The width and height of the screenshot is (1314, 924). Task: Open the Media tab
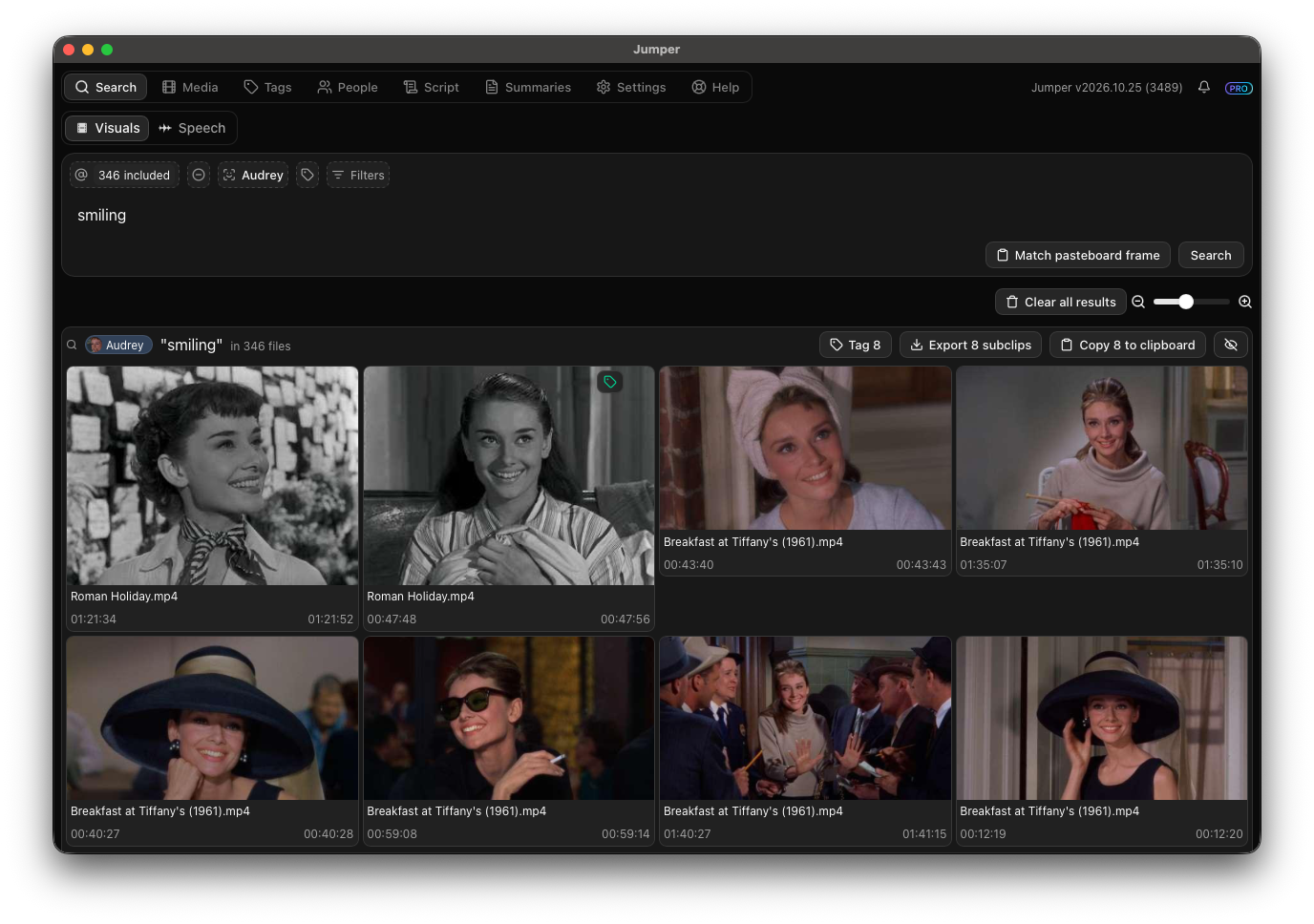(190, 87)
